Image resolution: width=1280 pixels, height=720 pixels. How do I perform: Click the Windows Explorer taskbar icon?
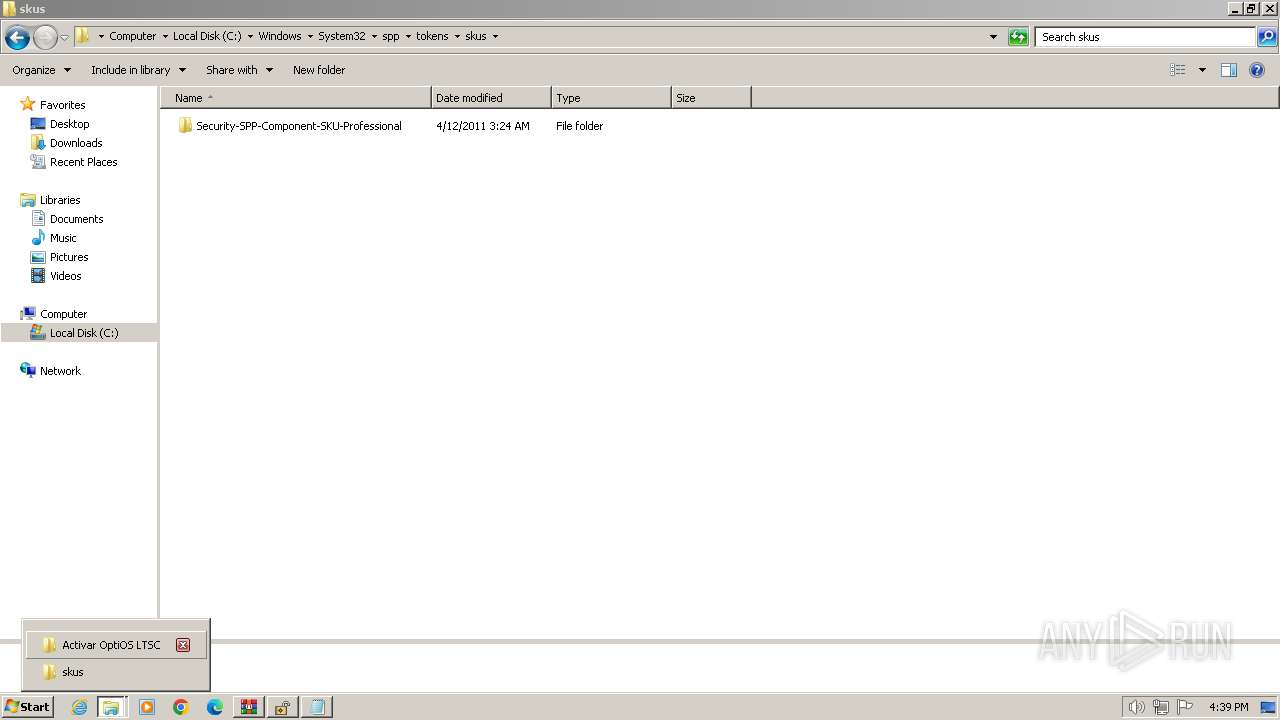tap(111, 707)
